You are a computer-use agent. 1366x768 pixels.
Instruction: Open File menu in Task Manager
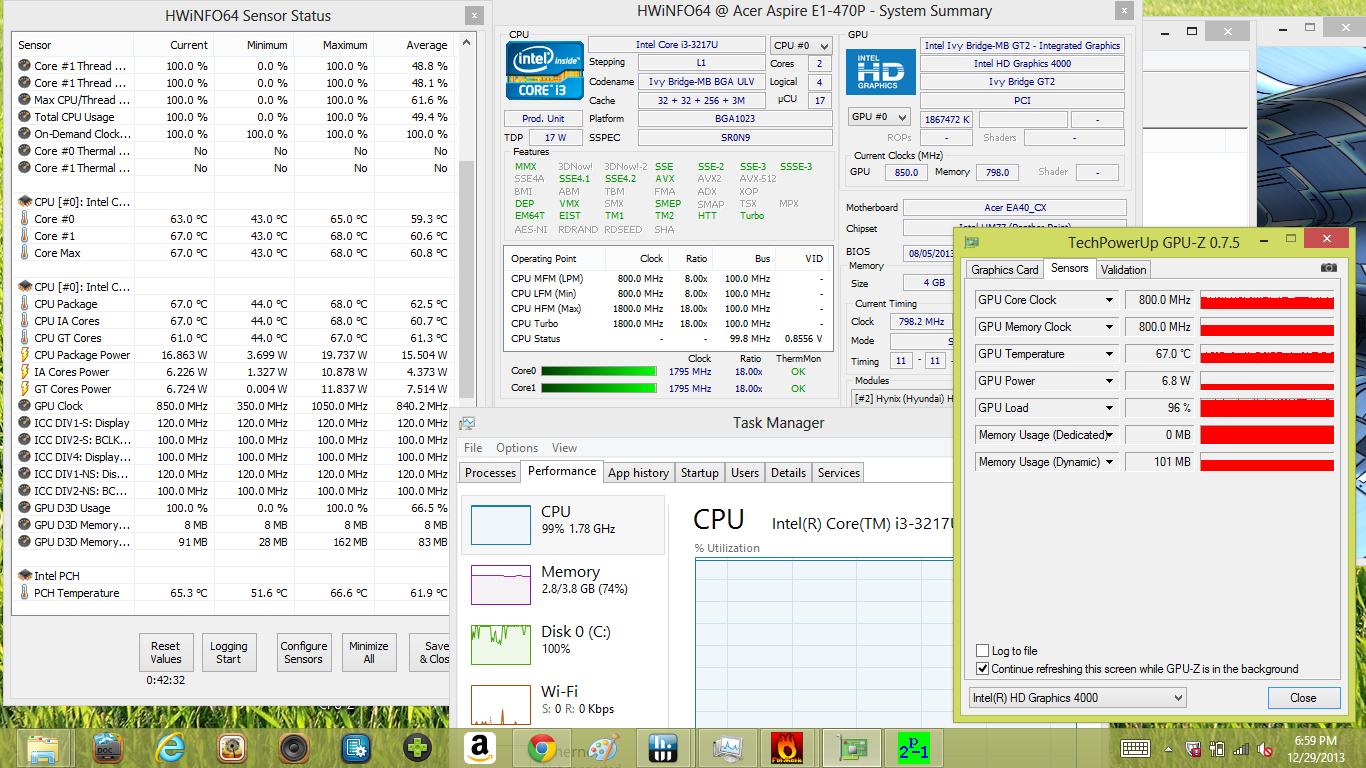click(473, 448)
